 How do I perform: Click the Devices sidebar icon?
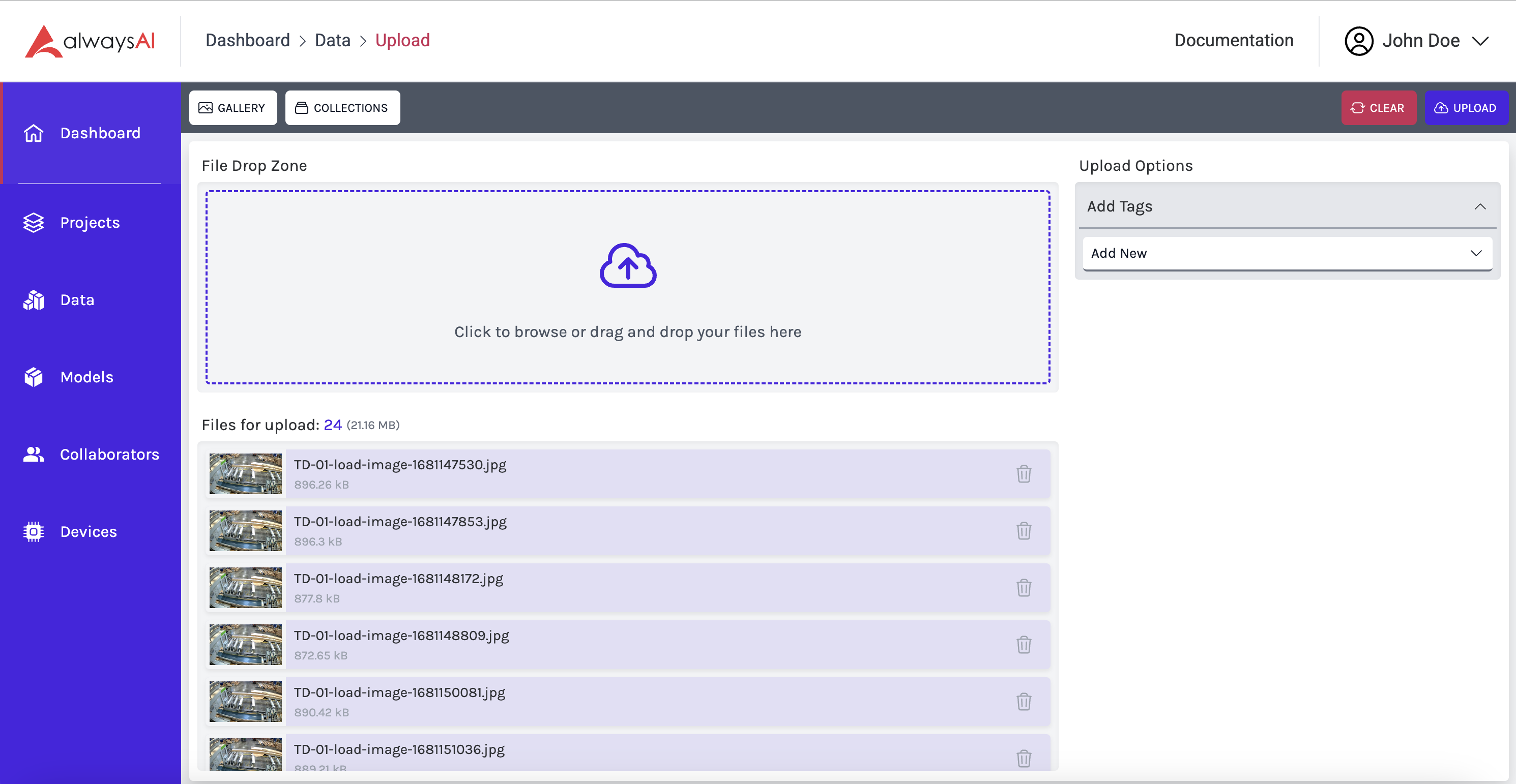coord(34,530)
